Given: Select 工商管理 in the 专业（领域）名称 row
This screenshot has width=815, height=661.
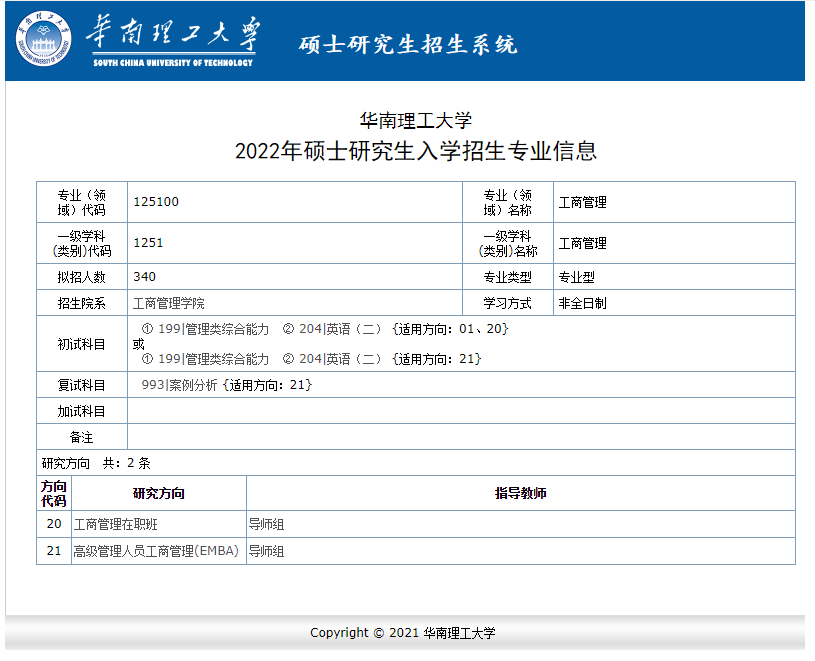Looking at the screenshot, I should point(583,202).
